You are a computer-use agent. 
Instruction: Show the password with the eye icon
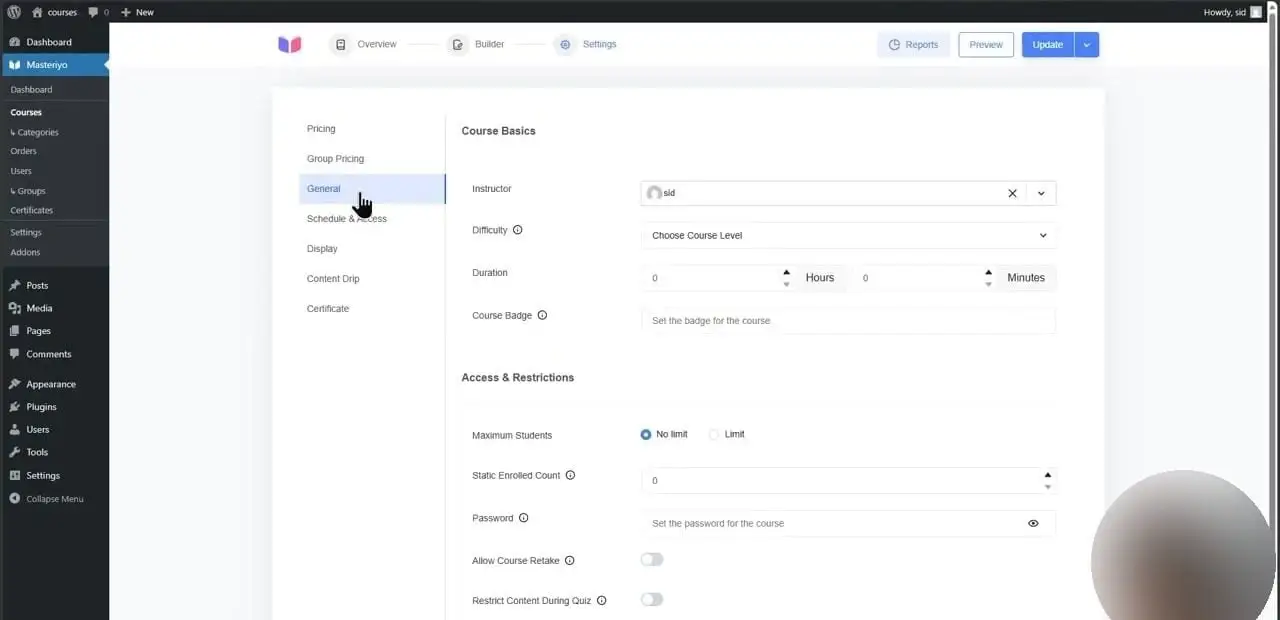tap(1033, 523)
